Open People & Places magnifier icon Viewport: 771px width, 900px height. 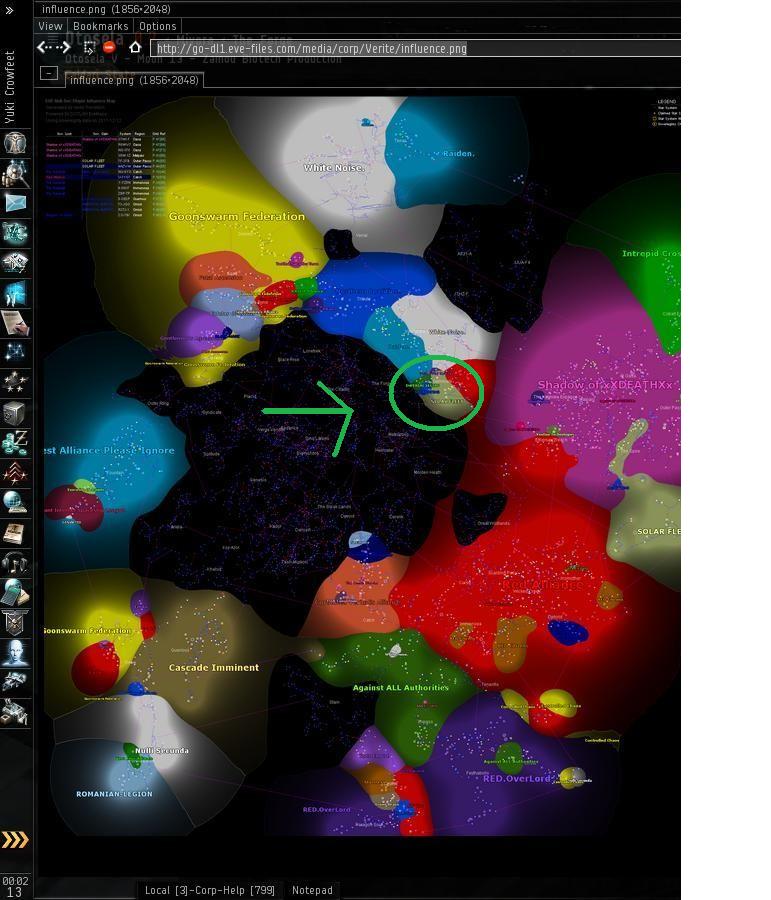15,173
